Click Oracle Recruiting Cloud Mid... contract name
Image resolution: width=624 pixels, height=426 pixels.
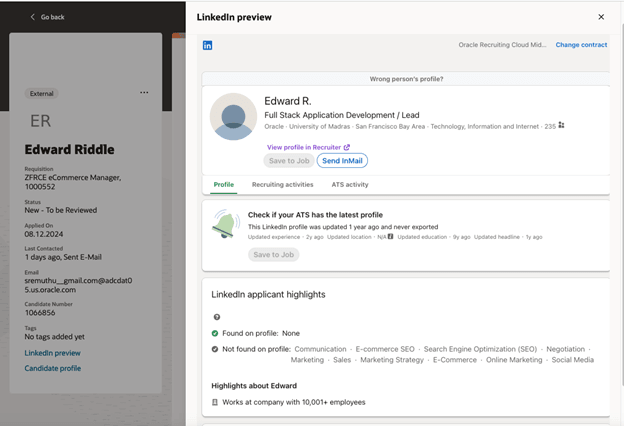tap(502, 45)
